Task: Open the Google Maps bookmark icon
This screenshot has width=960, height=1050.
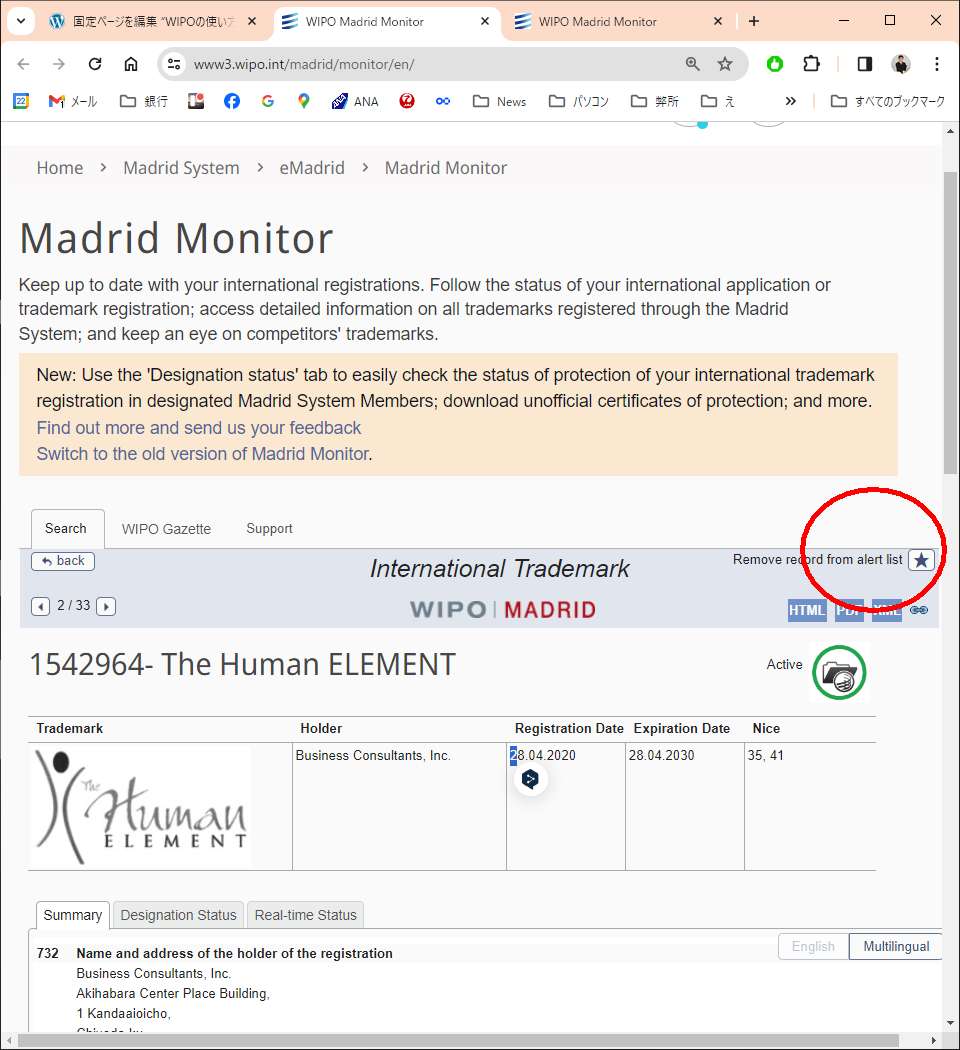Action: 304,101
